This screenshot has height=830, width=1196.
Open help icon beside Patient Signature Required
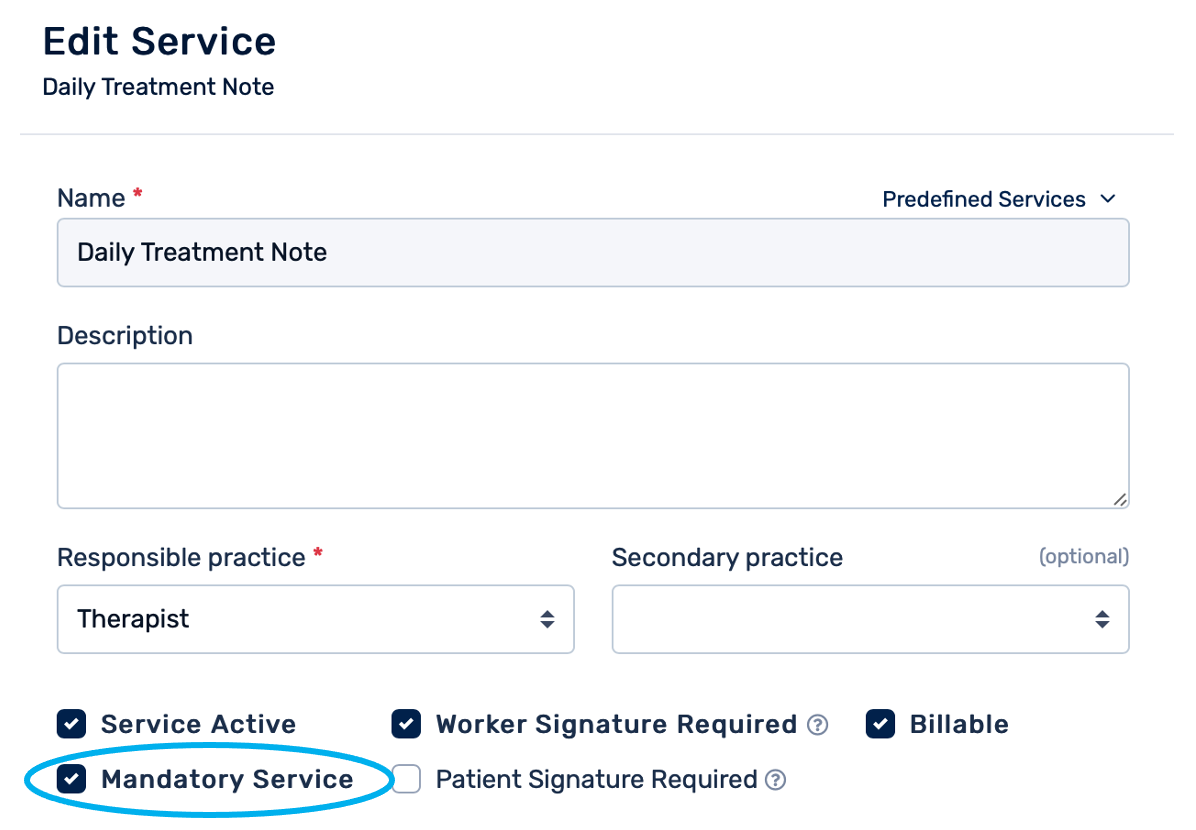775,780
